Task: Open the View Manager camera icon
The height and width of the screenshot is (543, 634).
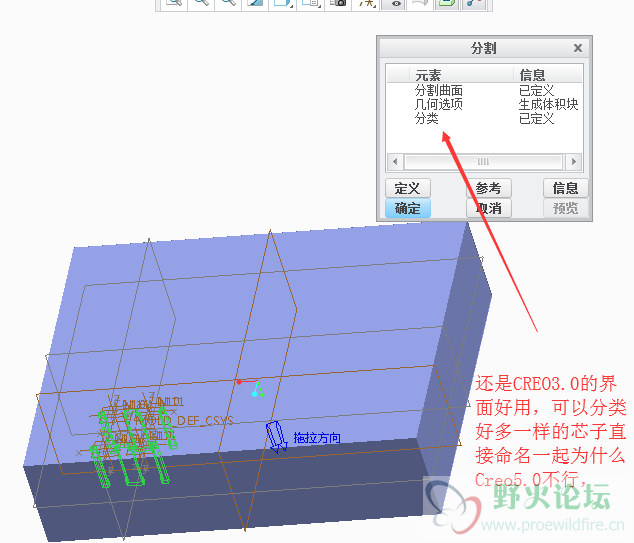Action: [x=338, y=3]
